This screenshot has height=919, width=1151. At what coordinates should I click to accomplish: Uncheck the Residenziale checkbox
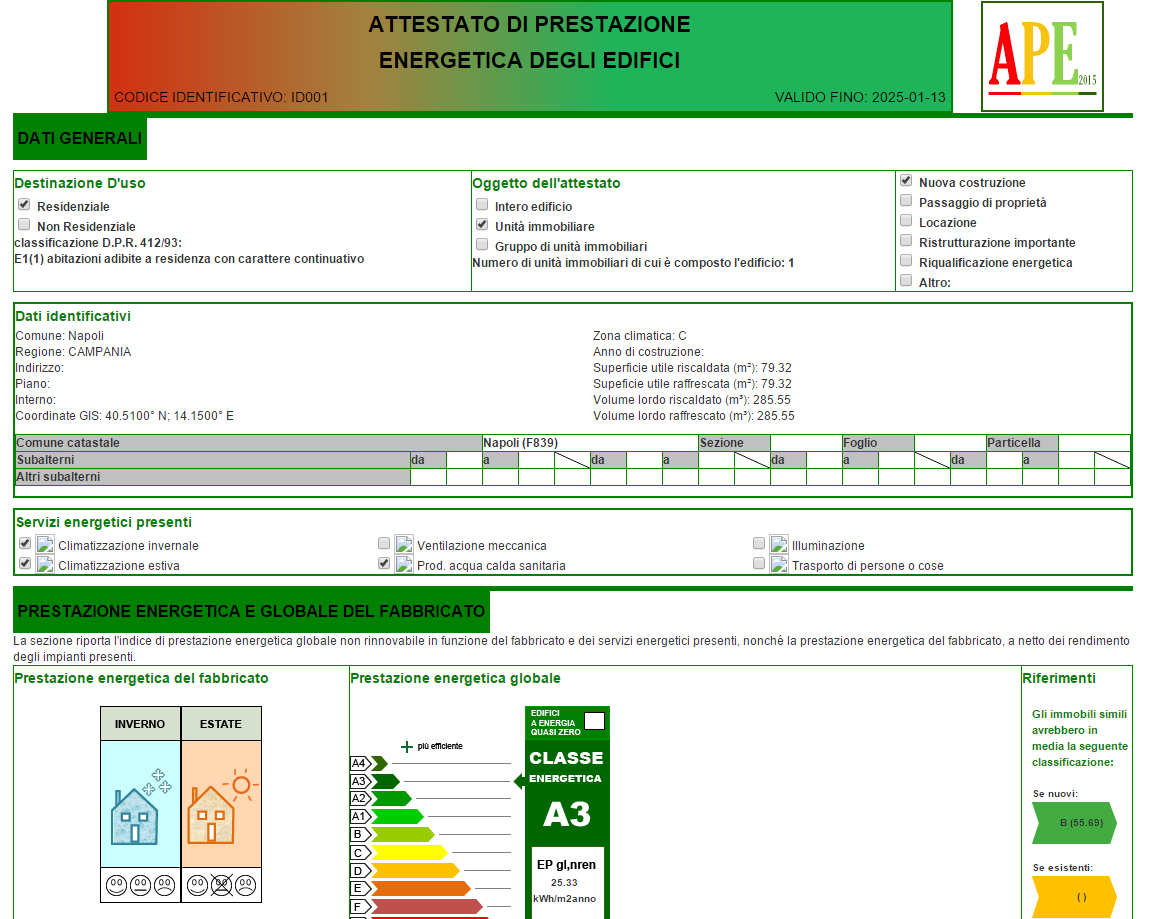tap(24, 204)
